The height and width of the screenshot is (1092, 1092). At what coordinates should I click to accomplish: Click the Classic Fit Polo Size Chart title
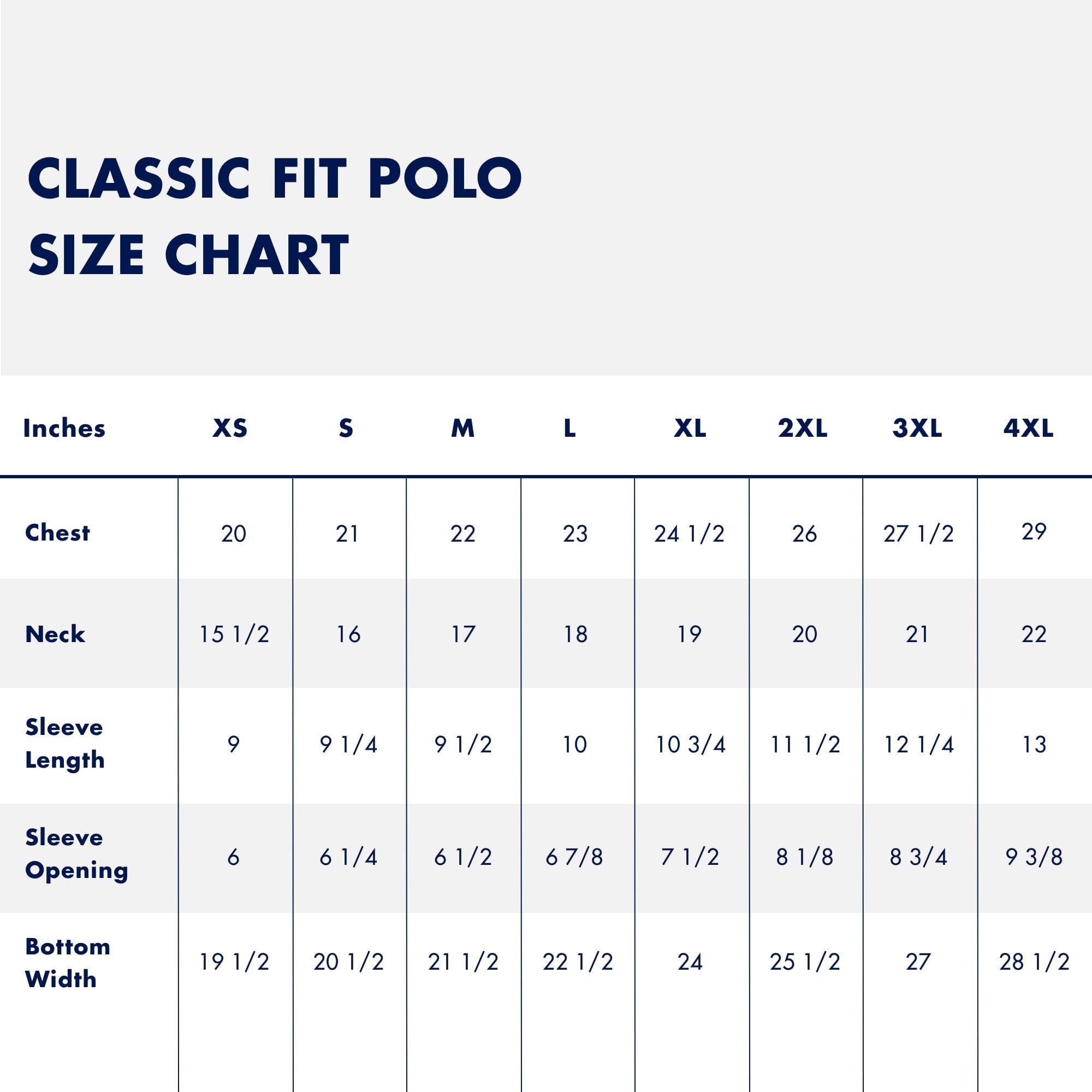pos(275,216)
